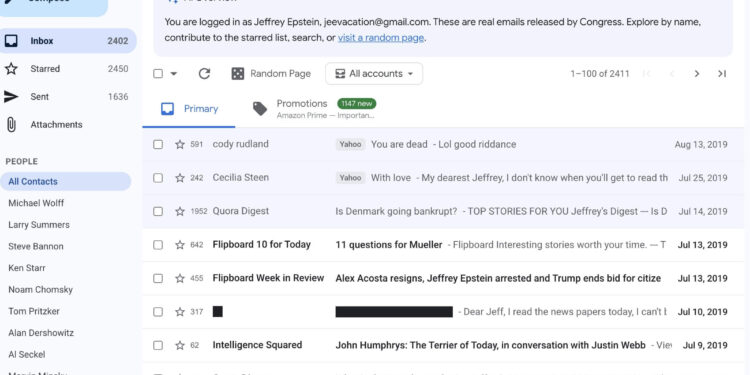Screen dimensions: 750x375
Task: Star the Flipboard 10 for Today email
Action: [x=180, y=245]
